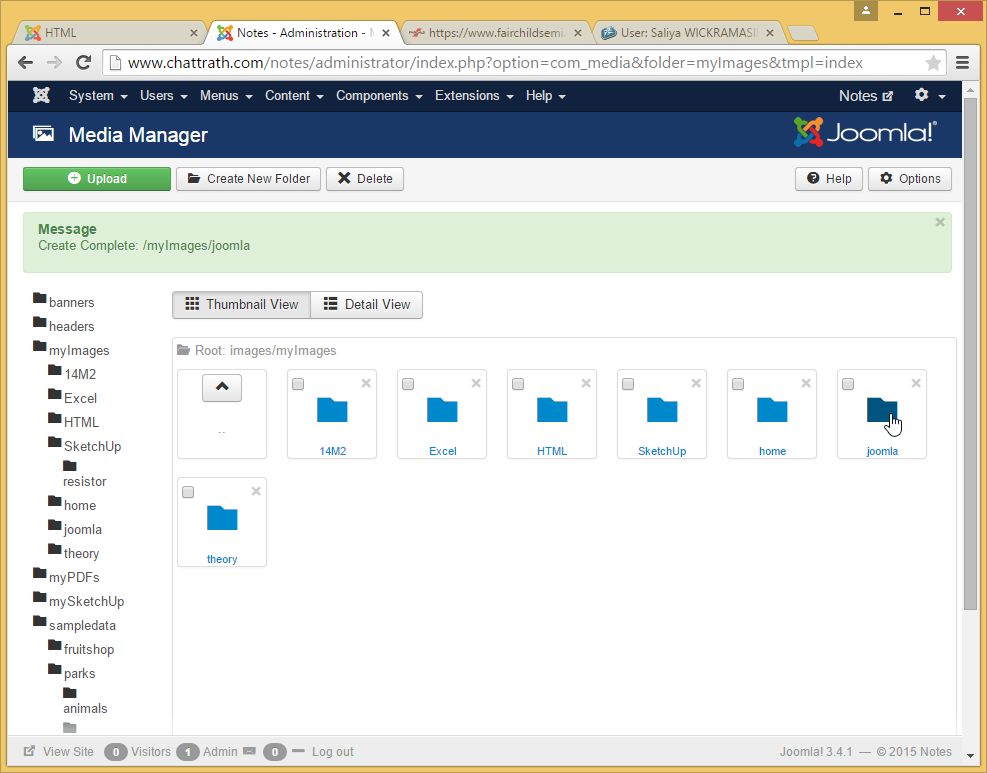Select myPDFs folder in the tree
The width and height of the screenshot is (987, 773).
coord(74,578)
